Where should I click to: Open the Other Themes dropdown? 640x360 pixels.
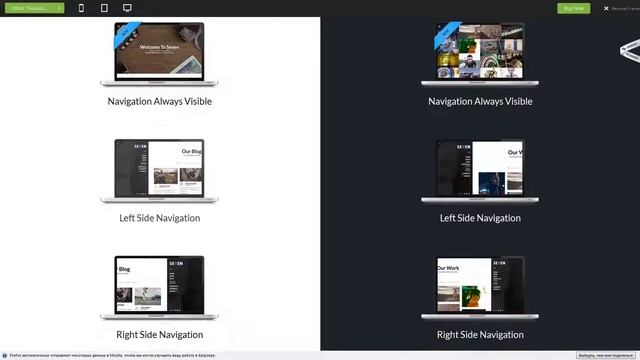point(34,8)
